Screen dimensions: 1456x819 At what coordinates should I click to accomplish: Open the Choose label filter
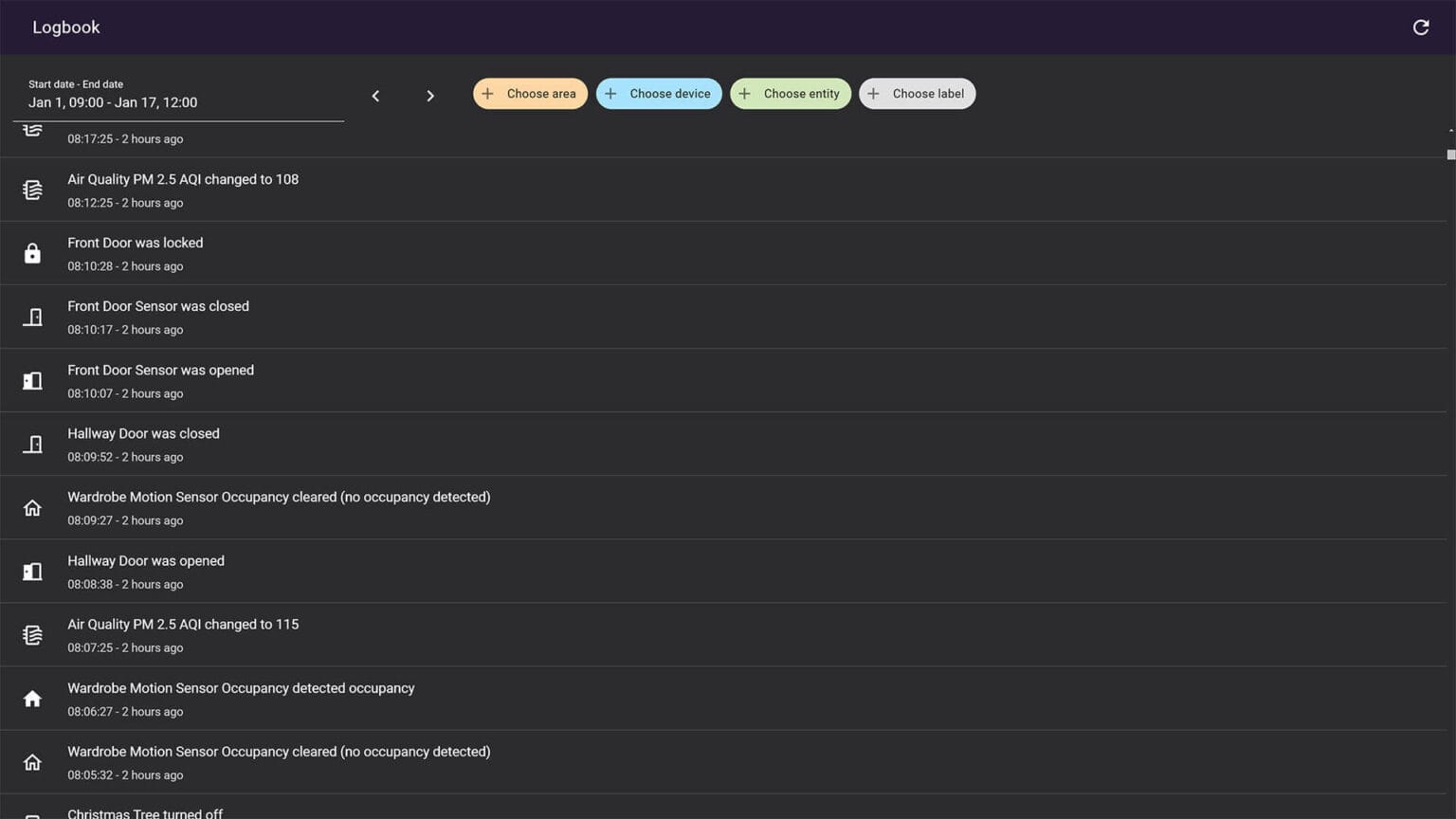tap(917, 94)
